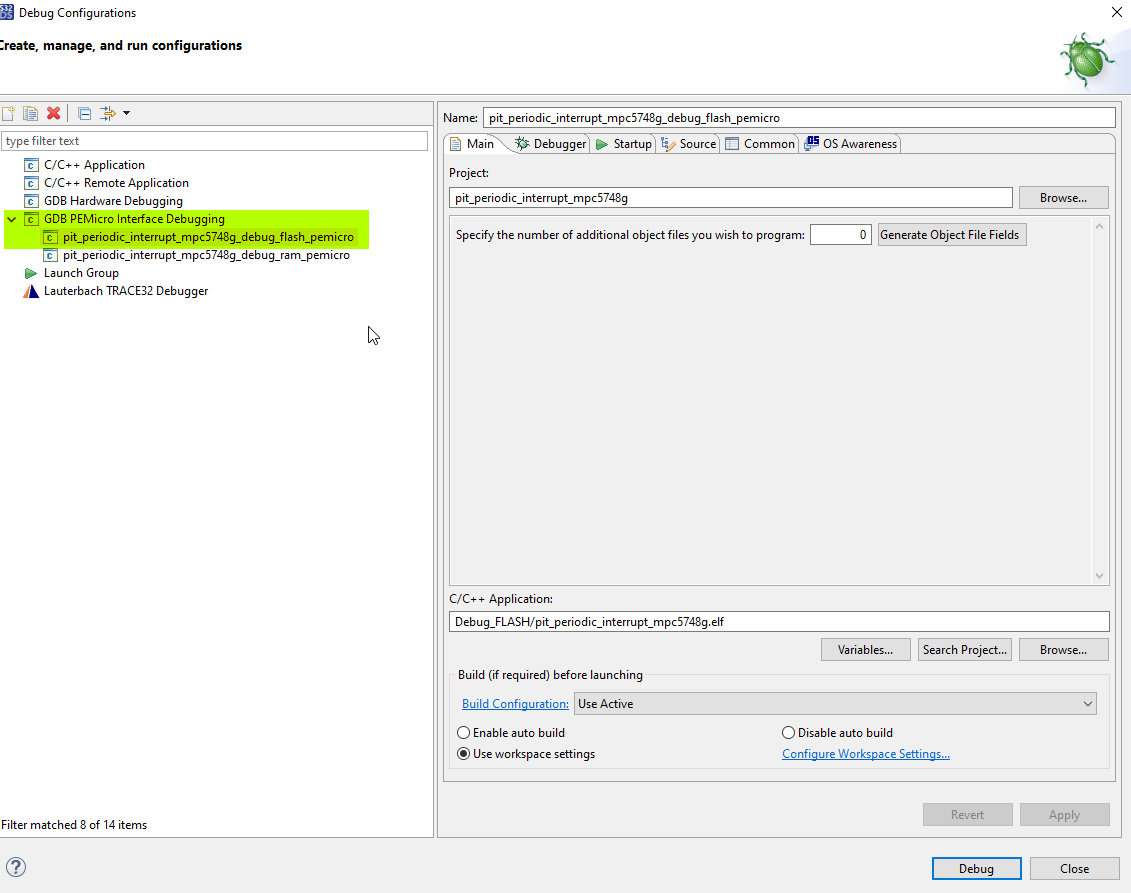Choose Use workspace settings option
Screen dimensions: 1131x893
(463, 753)
